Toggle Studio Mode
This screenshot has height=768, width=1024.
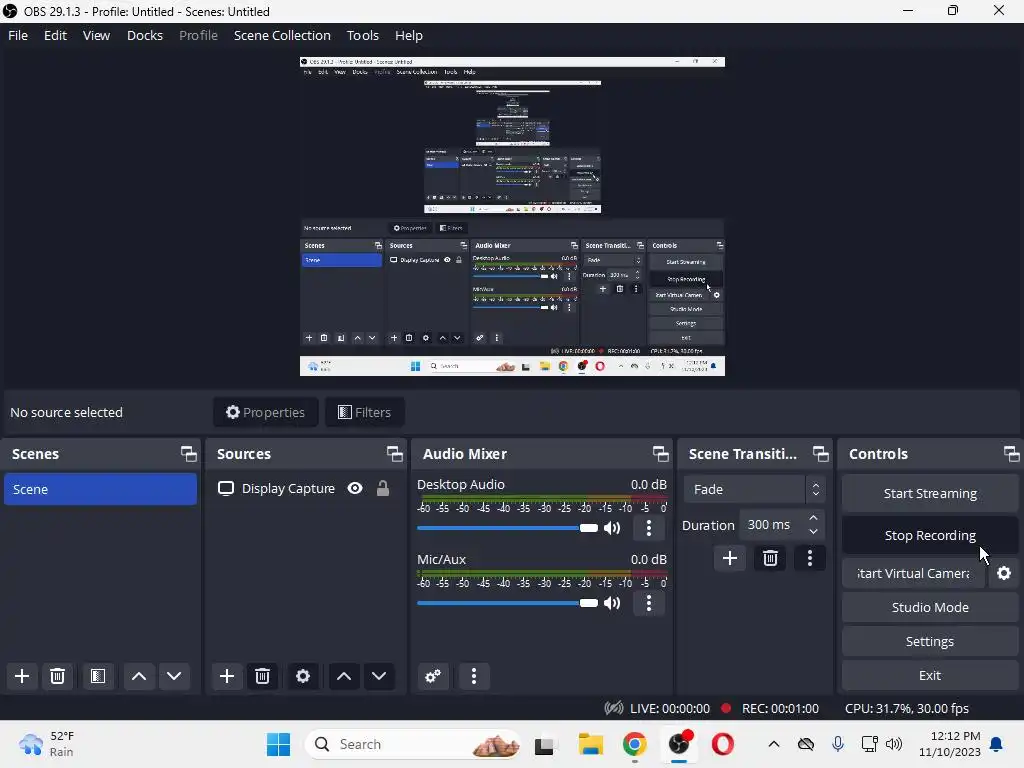pos(930,607)
